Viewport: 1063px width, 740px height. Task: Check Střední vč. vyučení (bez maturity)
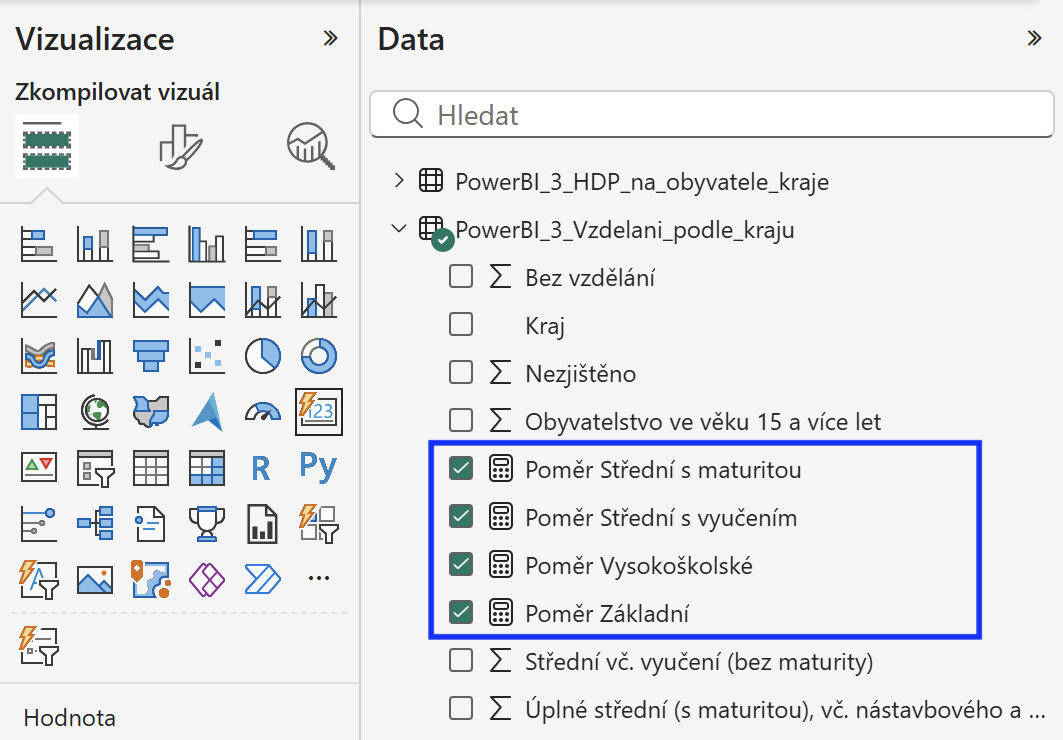[x=461, y=661]
